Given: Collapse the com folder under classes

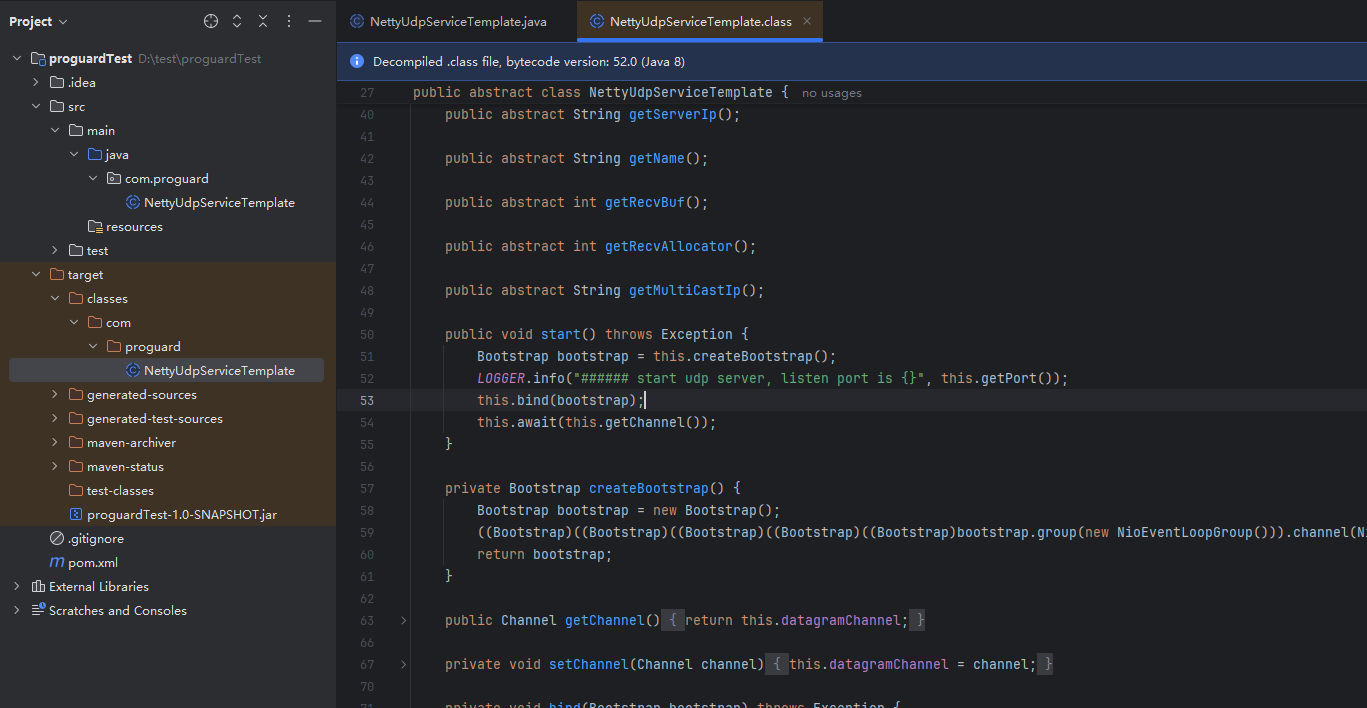Looking at the screenshot, I should 74,323.
